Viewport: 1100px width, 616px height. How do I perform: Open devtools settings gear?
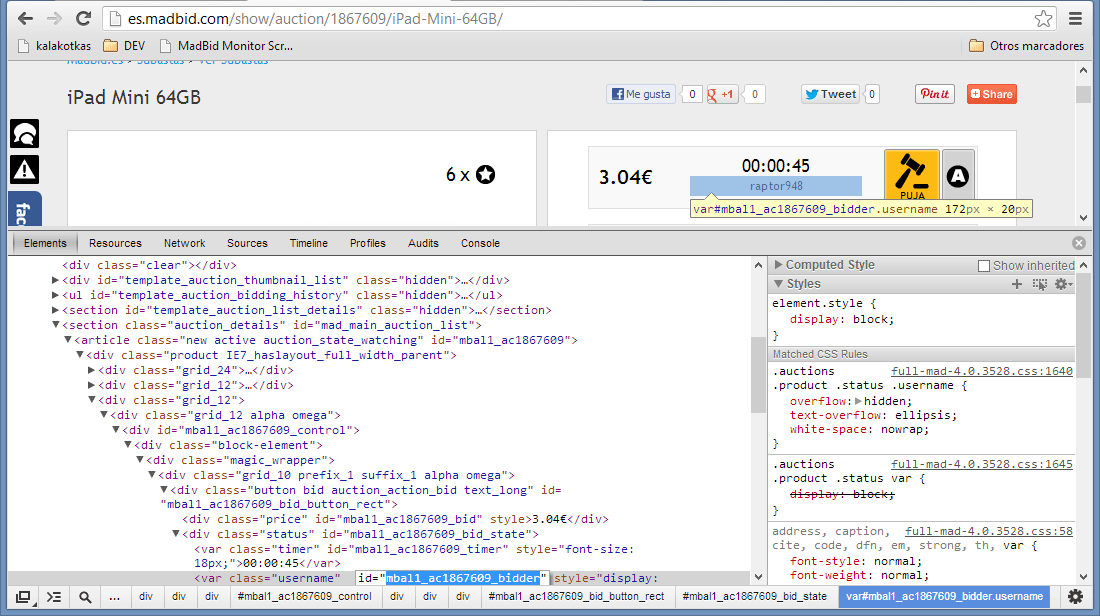(x=1075, y=596)
